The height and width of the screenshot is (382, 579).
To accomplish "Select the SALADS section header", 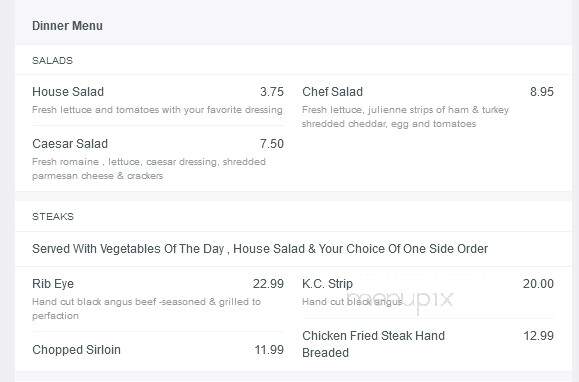I will [52, 61].
